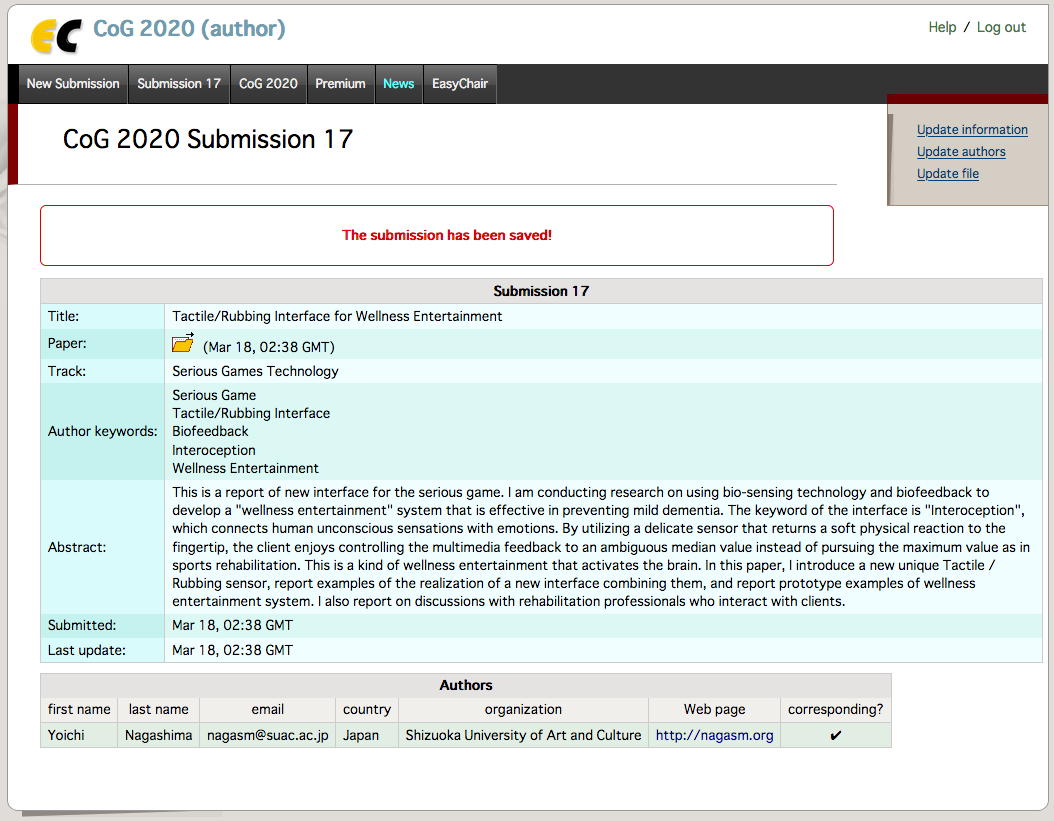Screen dimensions: 1054x821
Task: Go to the News tab
Action: (x=398, y=84)
